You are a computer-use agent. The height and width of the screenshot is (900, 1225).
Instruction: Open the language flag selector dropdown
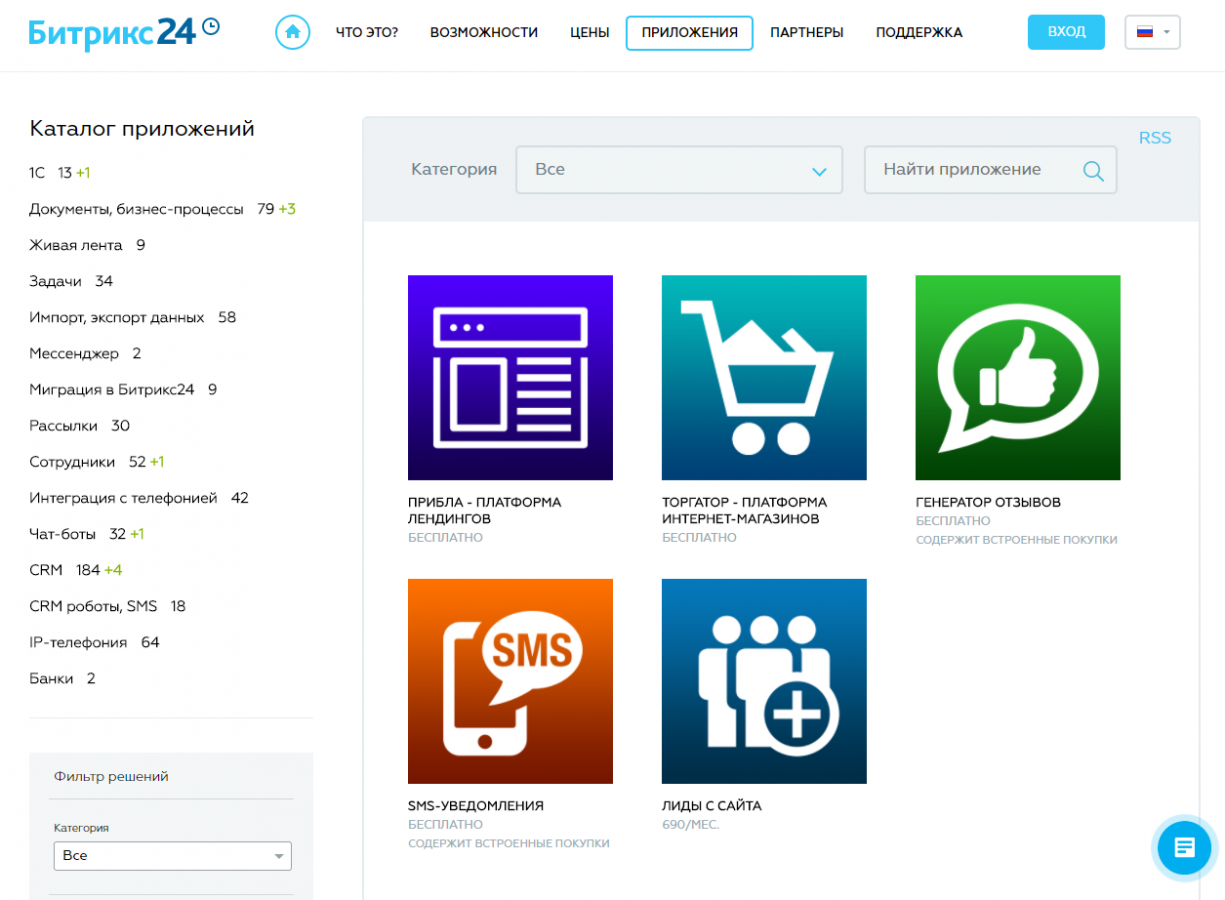[x=1152, y=32]
